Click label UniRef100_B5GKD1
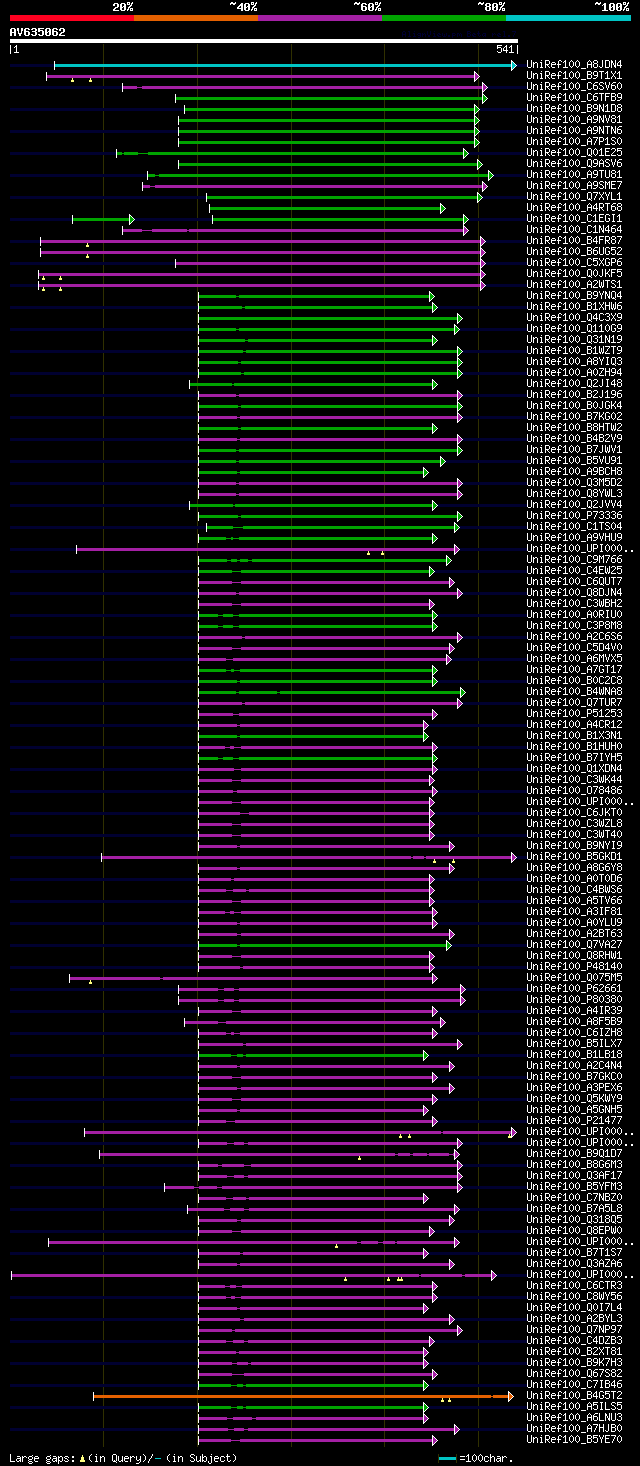Image resolution: width=640 pixels, height=1466 pixels. (x=574, y=857)
